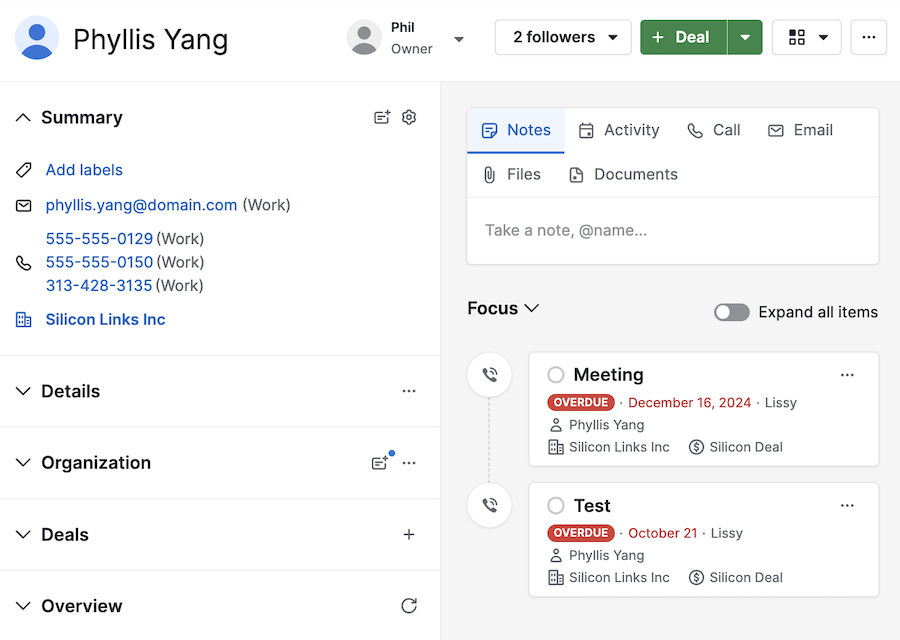Click the Summary settings gear icon
This screenshot has height=640, width=900.
point(409,117)
